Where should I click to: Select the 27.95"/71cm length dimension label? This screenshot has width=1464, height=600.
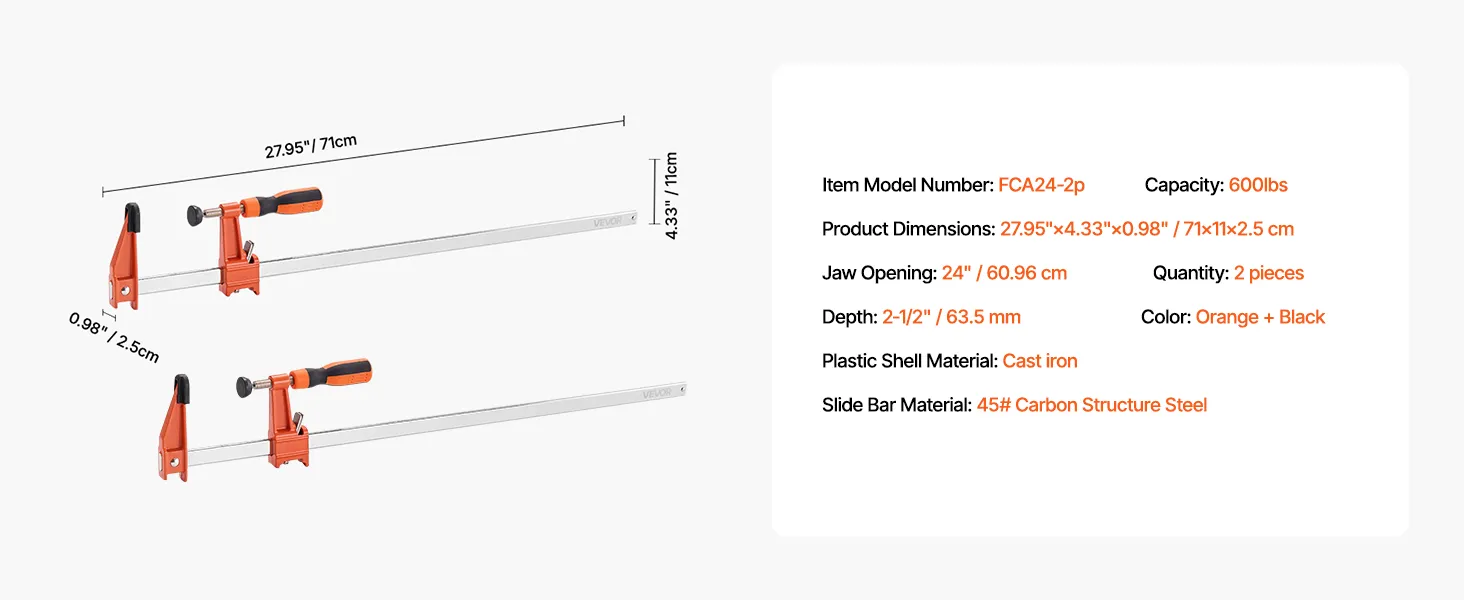point(311,146)
